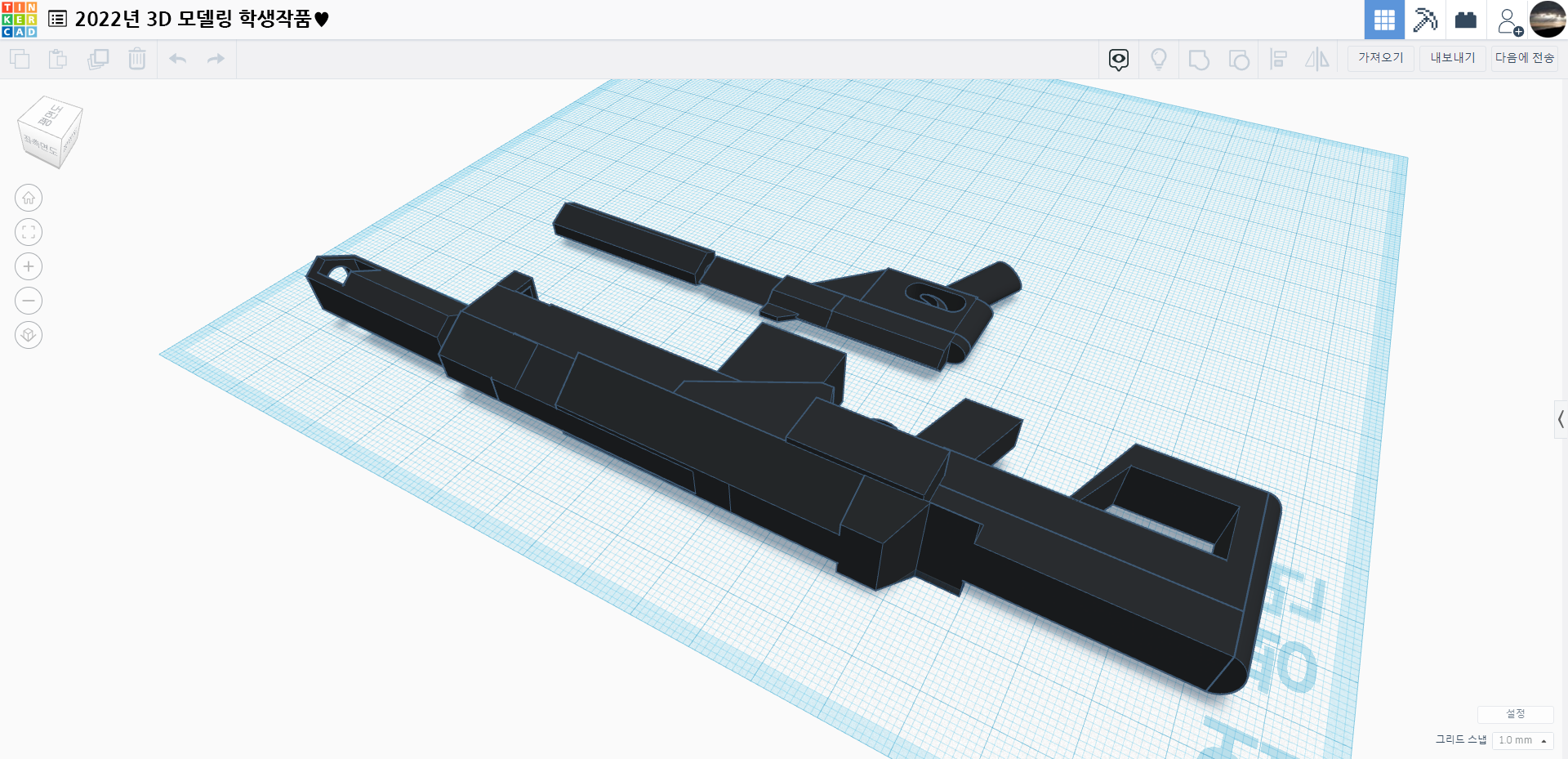Viewport: 1568px width, 759px height.
Task: Toggle the Show all lightbulb icon
Action: pyautogui.click(x=1159, y=59)
